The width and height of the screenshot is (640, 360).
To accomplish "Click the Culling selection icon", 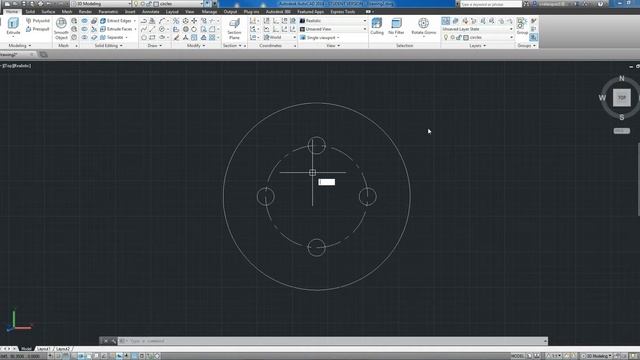I will point(377,27).
